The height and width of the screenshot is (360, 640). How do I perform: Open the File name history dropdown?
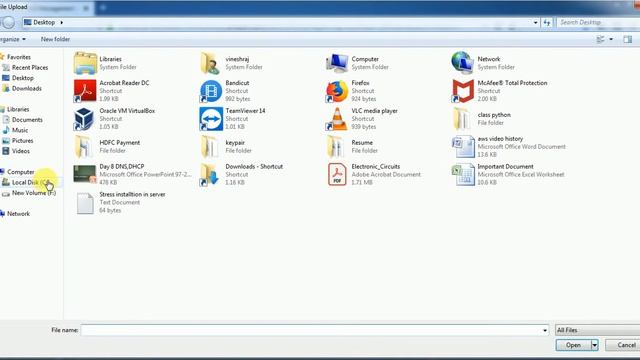tap(545, 330)
